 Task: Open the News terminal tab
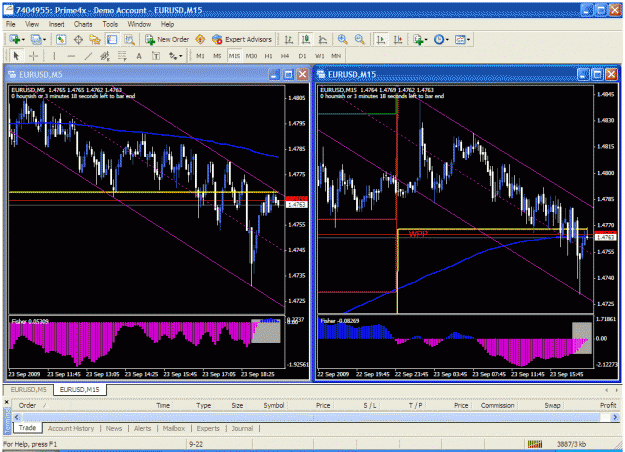[114, 428]
